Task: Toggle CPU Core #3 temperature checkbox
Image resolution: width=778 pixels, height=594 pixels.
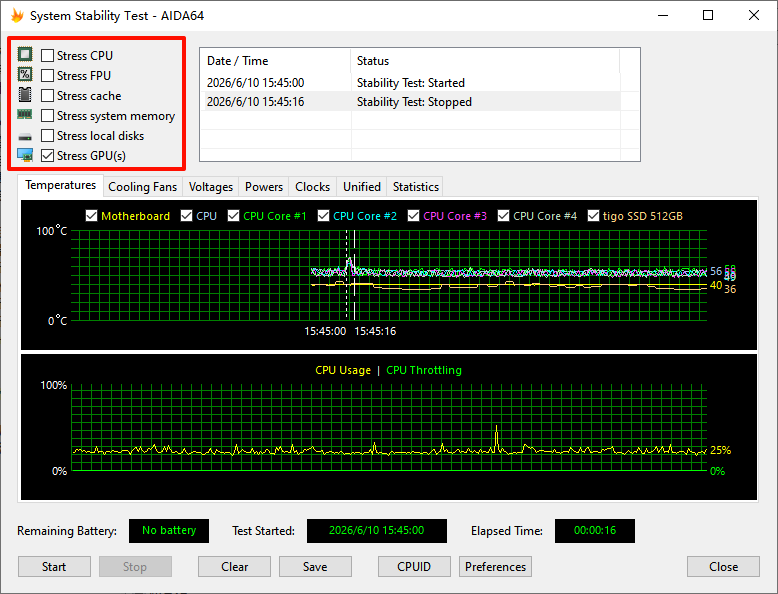Action: (413, 216)
